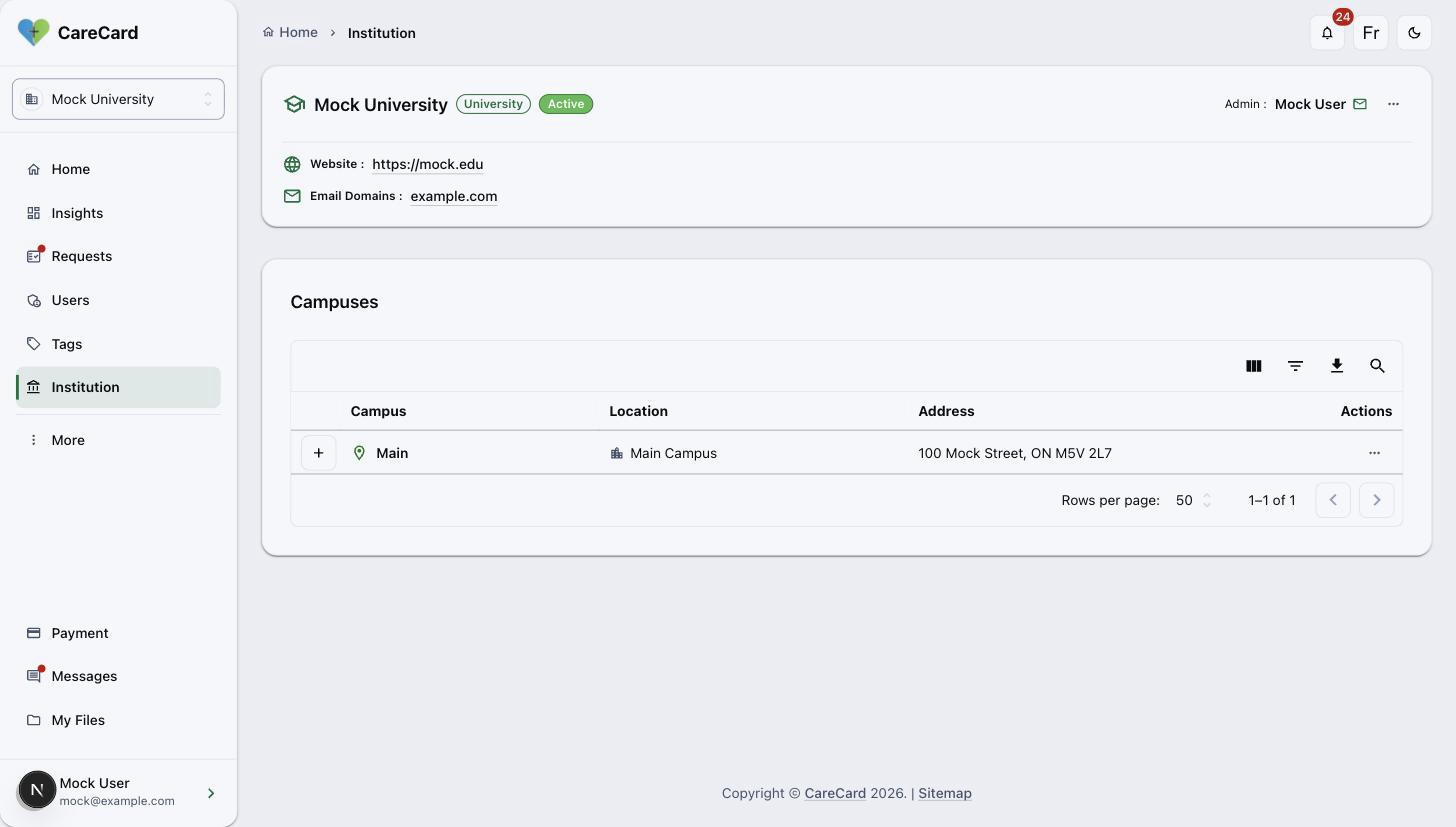The width and height of the screenshot is (1456, 827).
Task: Open Requests in sidebar
Action: [x=118, y=256]
